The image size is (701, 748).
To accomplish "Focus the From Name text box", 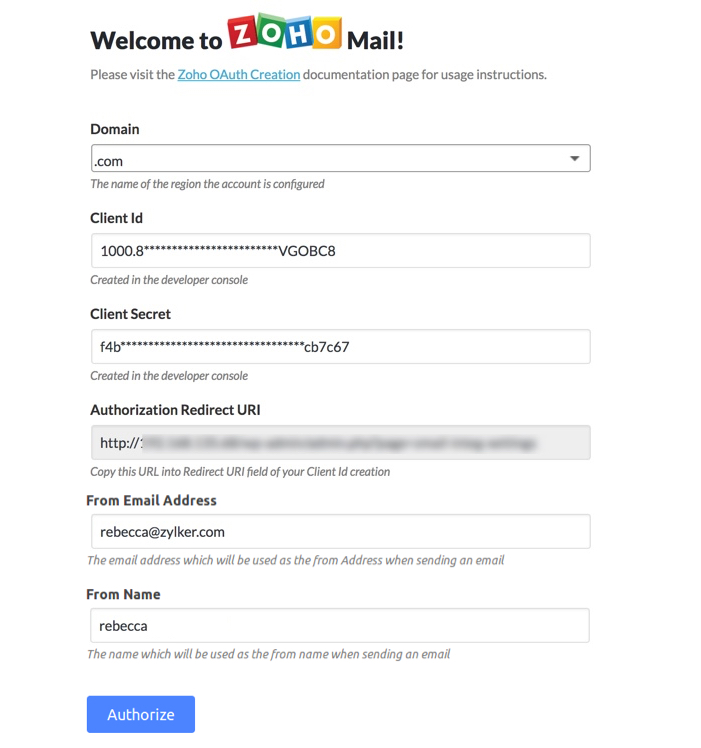I will pyautogui.click(x=340, y=626).
